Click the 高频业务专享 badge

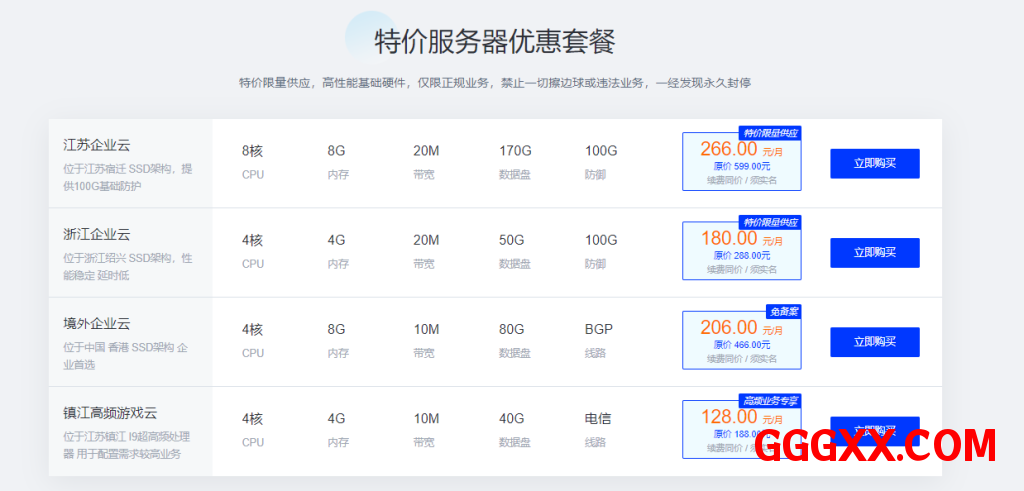point(770,401)
